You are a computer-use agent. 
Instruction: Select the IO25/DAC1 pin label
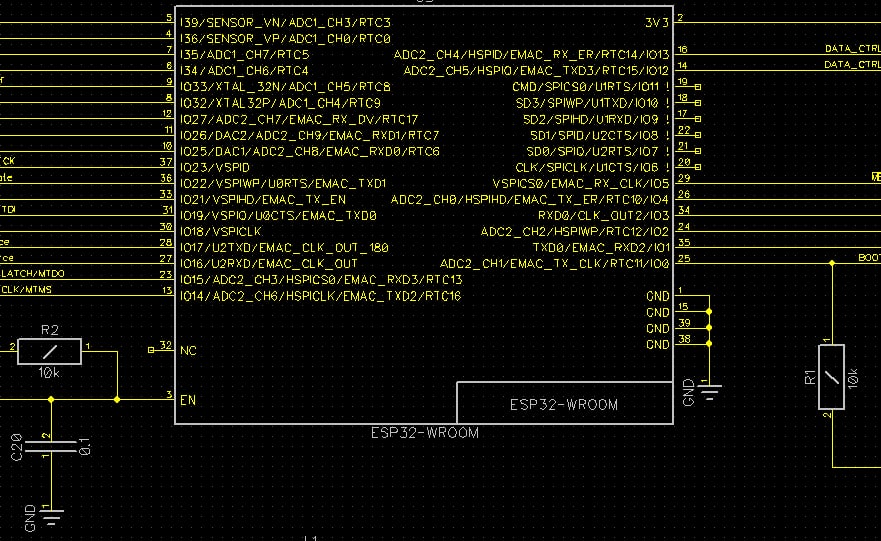click(x=310, y=151)
